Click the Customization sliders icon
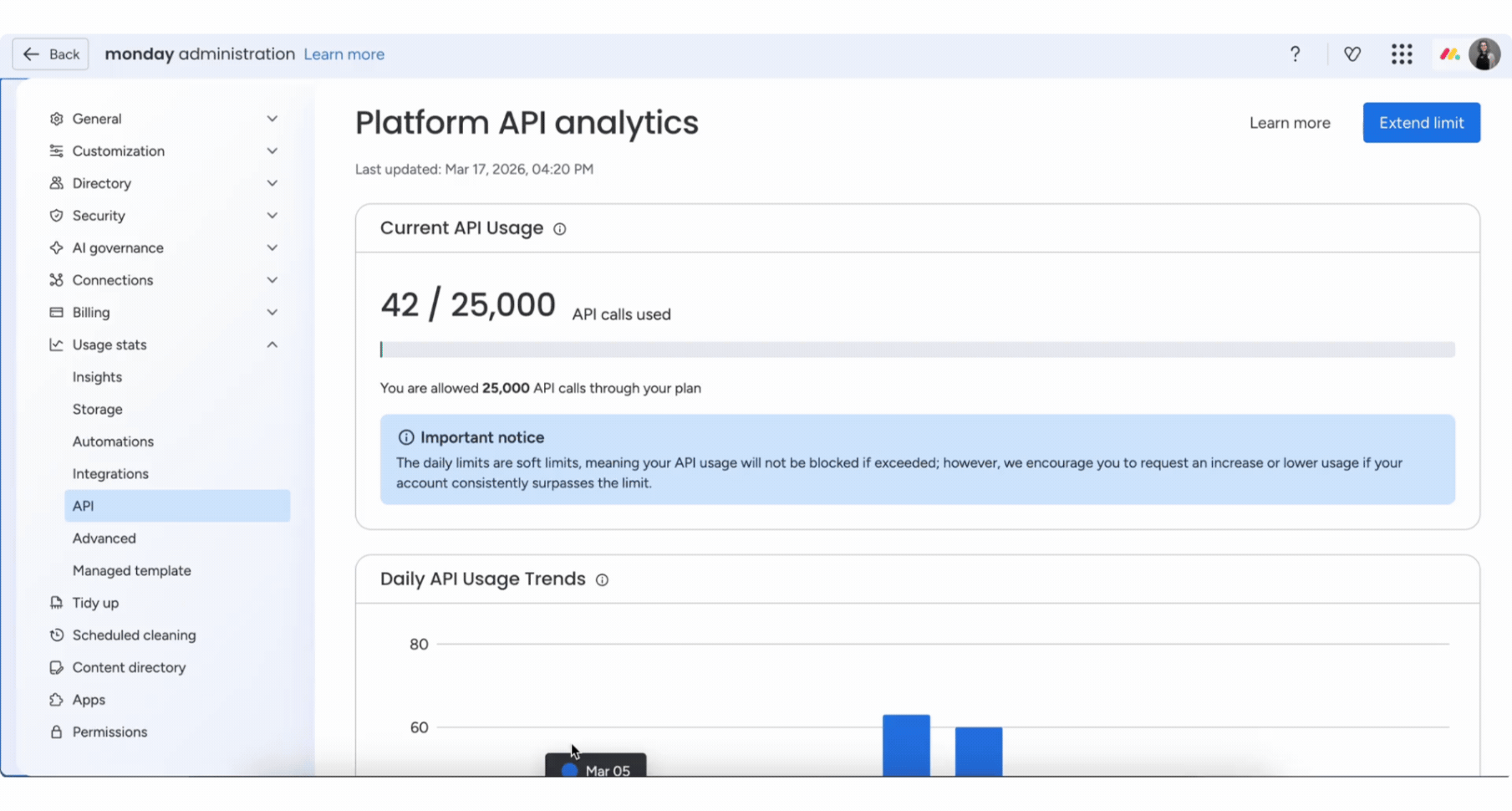 56,151
